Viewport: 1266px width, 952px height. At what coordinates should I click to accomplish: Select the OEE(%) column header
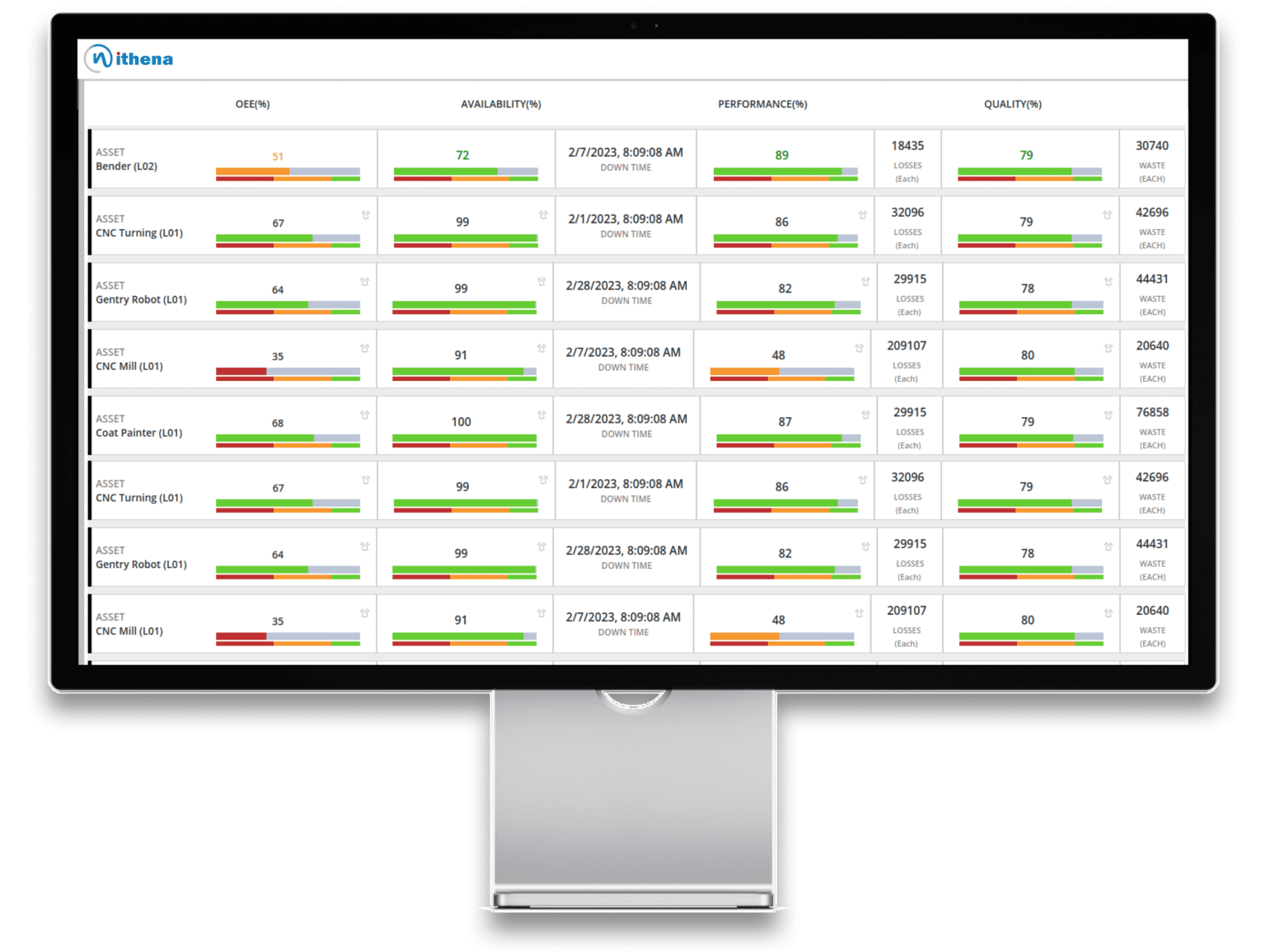[x=252, y=104]
